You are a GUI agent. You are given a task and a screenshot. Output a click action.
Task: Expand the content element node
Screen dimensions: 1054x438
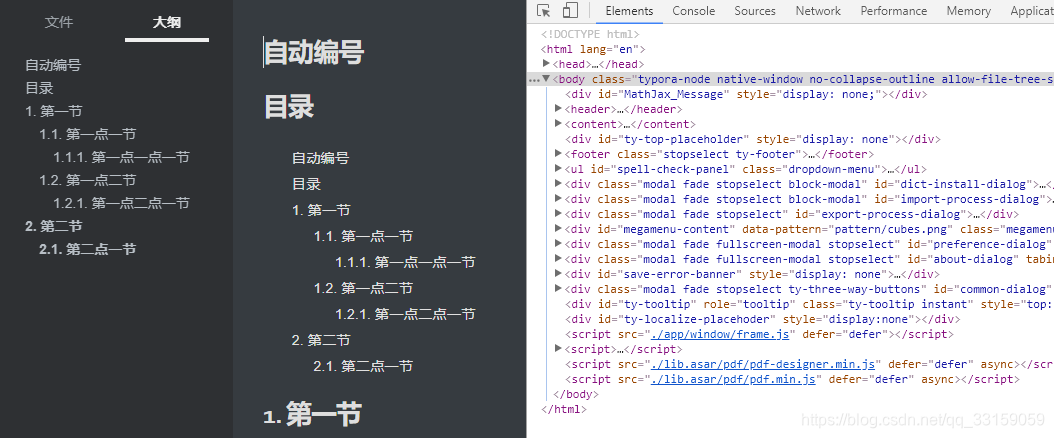point(558,124)
